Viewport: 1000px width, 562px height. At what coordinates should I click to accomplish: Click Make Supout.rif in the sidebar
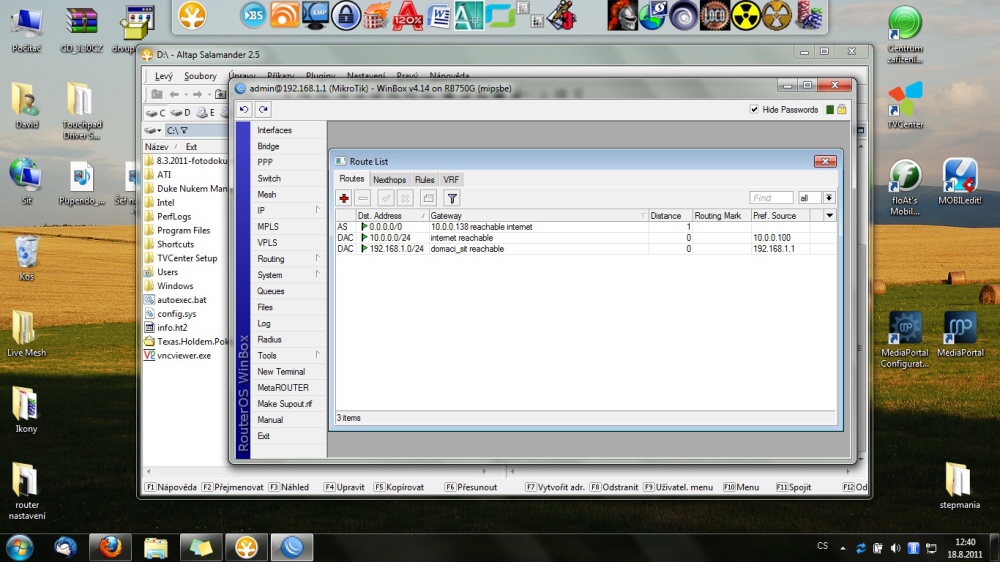point(284,404)
